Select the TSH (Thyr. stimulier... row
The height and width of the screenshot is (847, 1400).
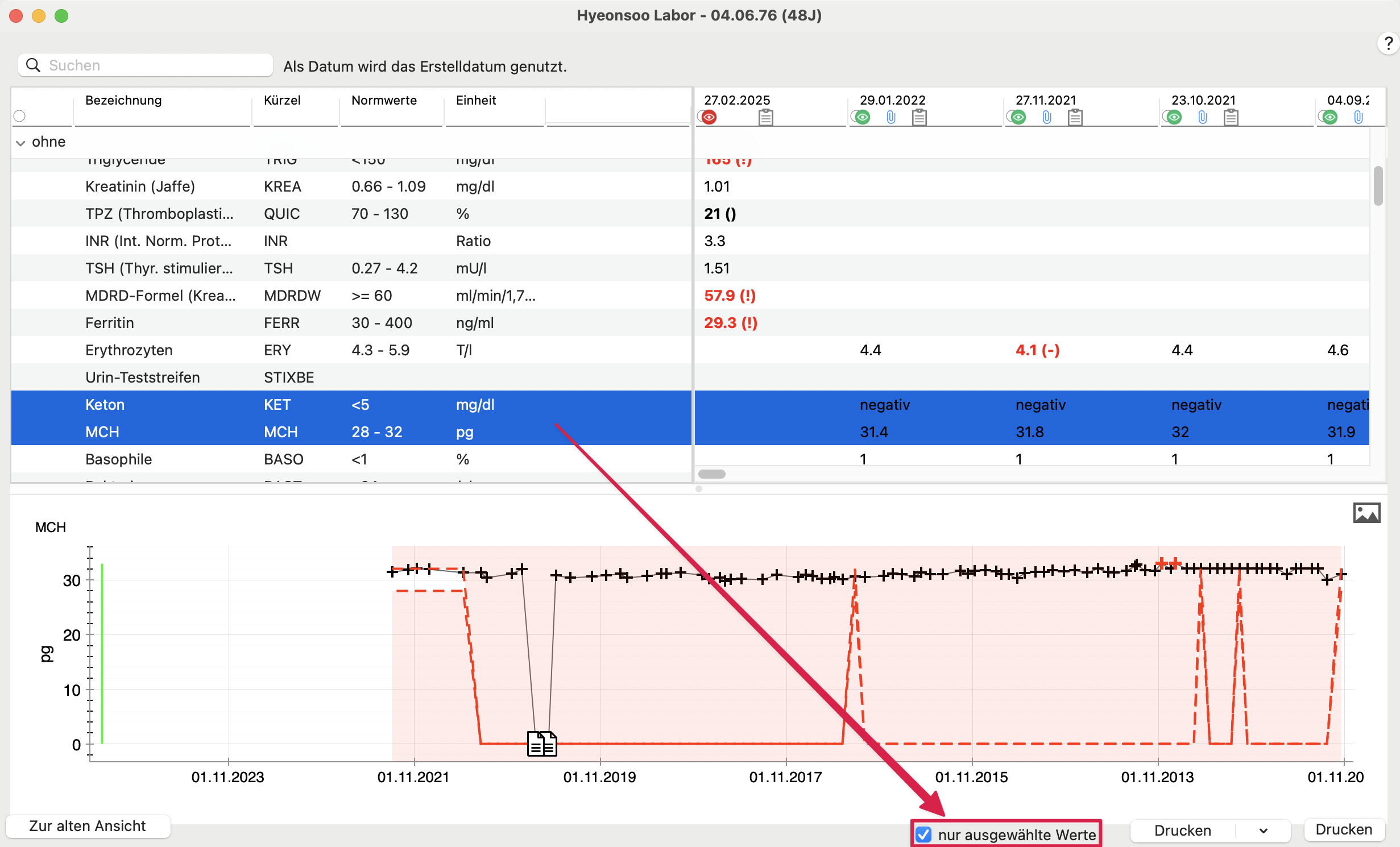point(351,268)
